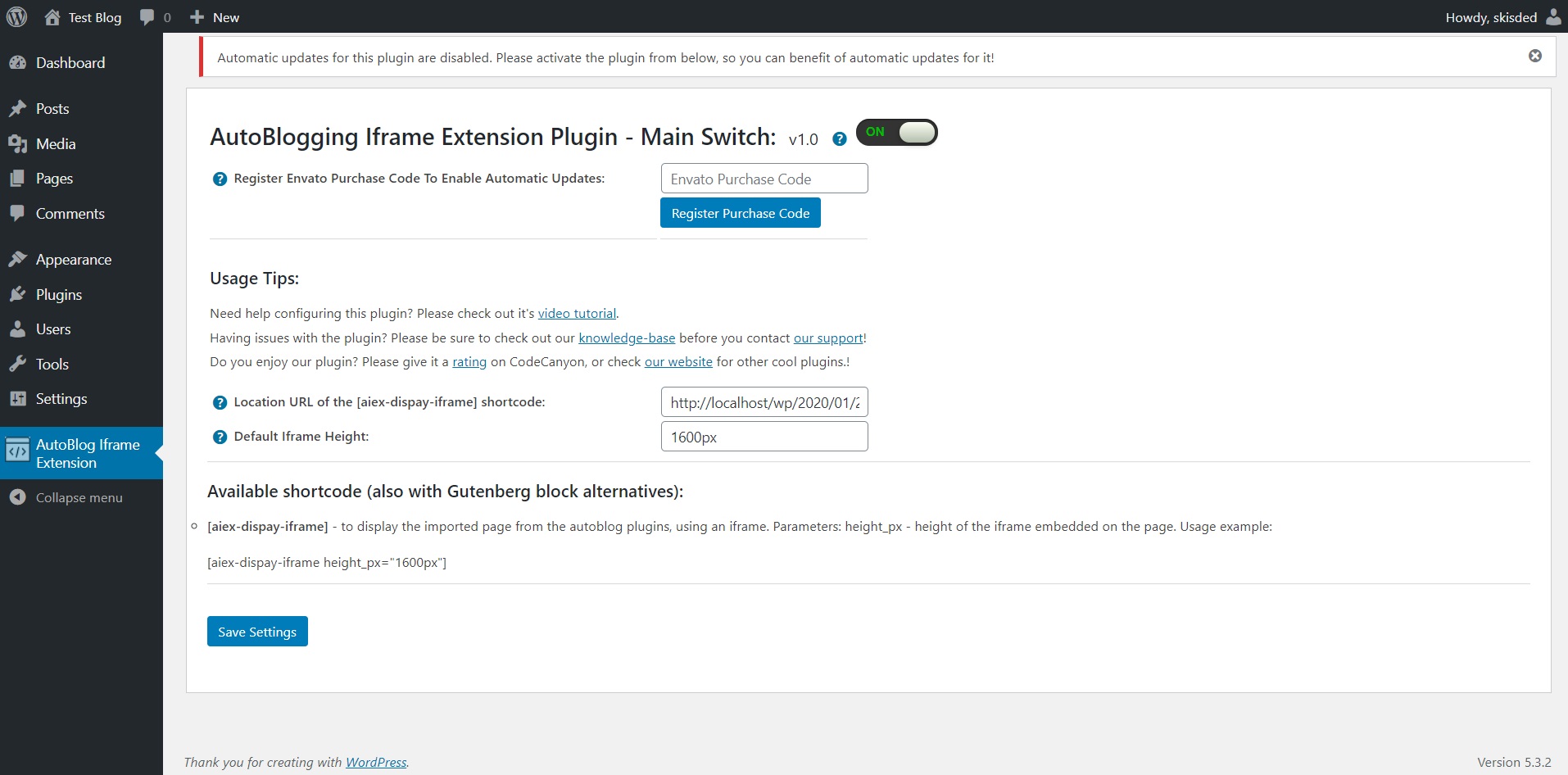Click the WordPress logo icon
This screenshot has height=775, width=1568.
(x=16, y=16)
